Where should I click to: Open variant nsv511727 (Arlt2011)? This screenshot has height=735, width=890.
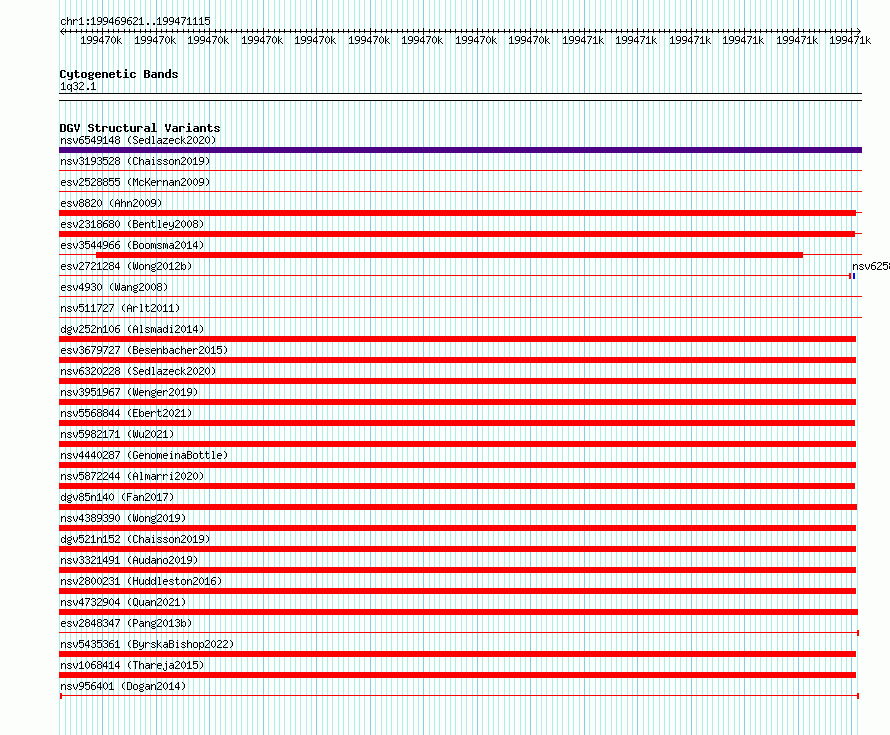coord(120,308)
